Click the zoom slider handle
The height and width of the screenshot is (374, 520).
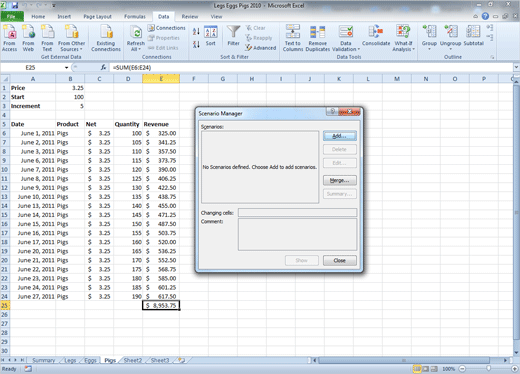pyautogui.click(x=488, y=369)
